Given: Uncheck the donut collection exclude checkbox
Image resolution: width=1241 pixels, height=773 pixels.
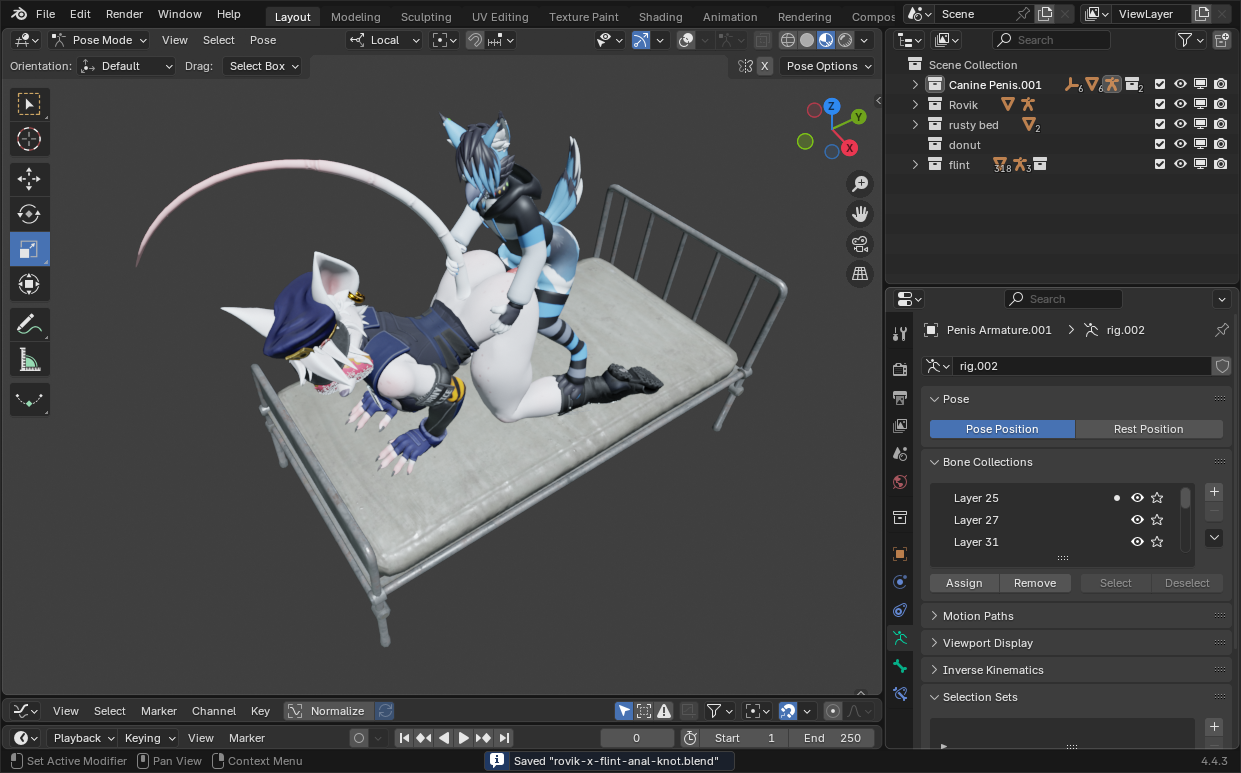Looking at the screenshot, I should pyautogui.click(x=1160, y=144).
